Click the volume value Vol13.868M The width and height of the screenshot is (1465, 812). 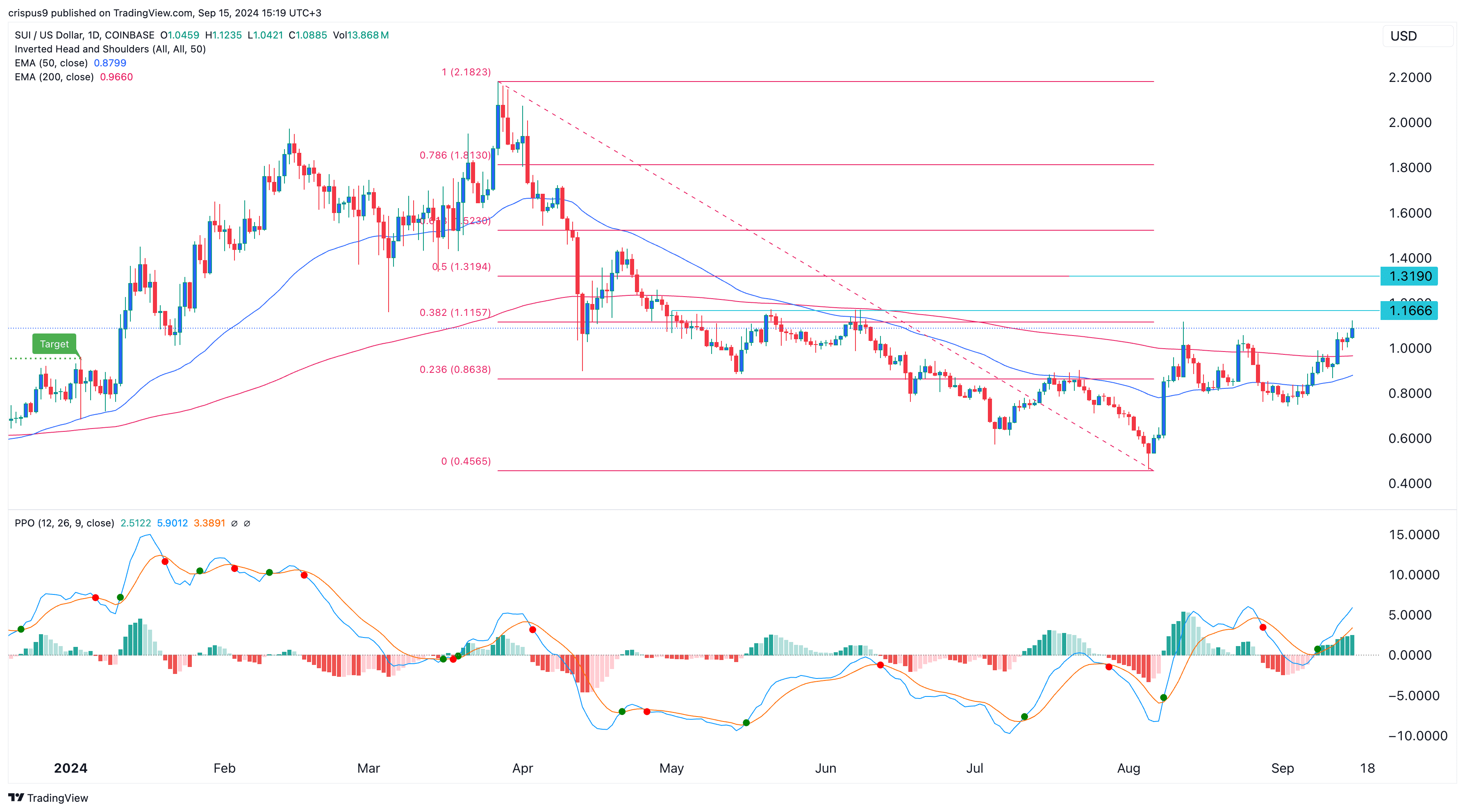(361, 35)
